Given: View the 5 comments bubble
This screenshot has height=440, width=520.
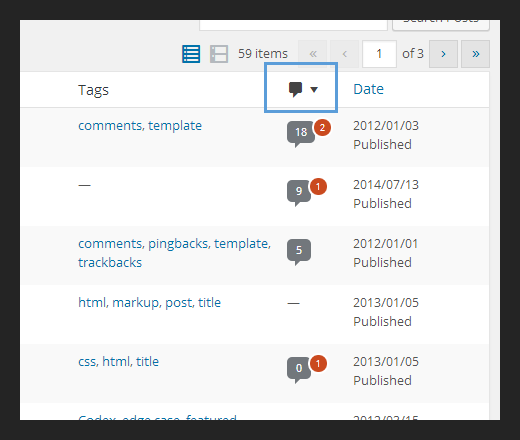Looking at the screenshot, I should [299, 252].
